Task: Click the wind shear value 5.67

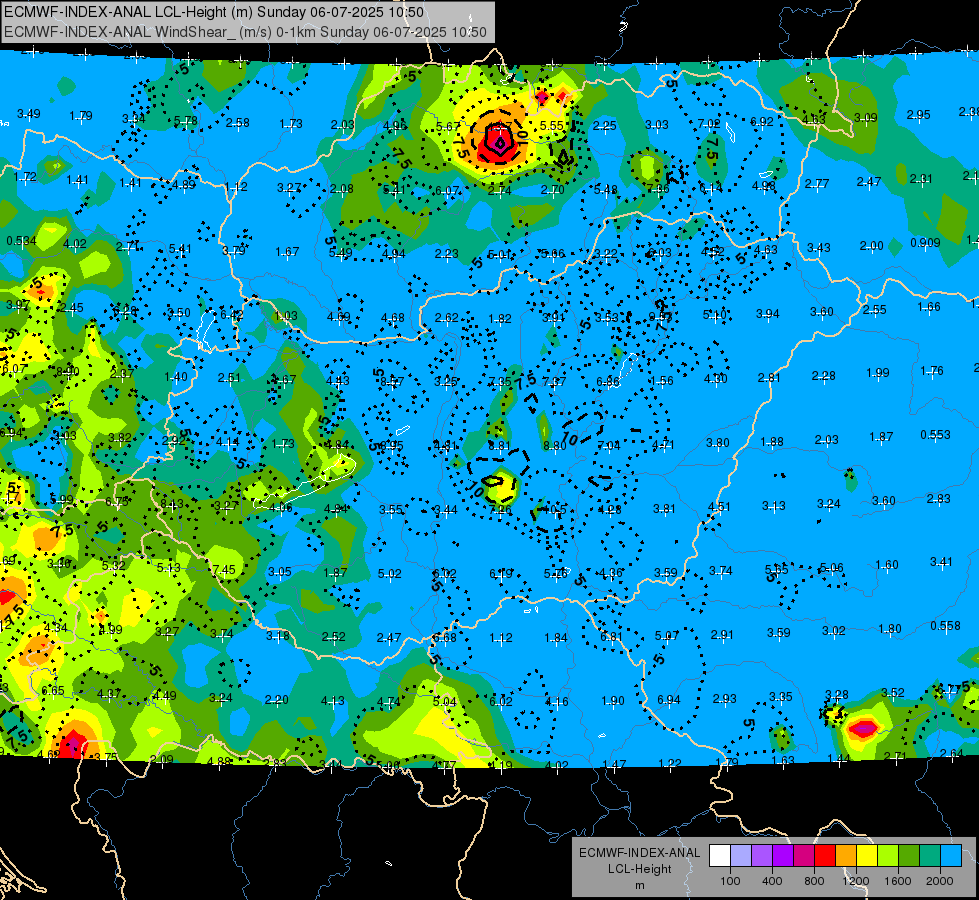Action: pyautogui.click(x=448, y=127)
